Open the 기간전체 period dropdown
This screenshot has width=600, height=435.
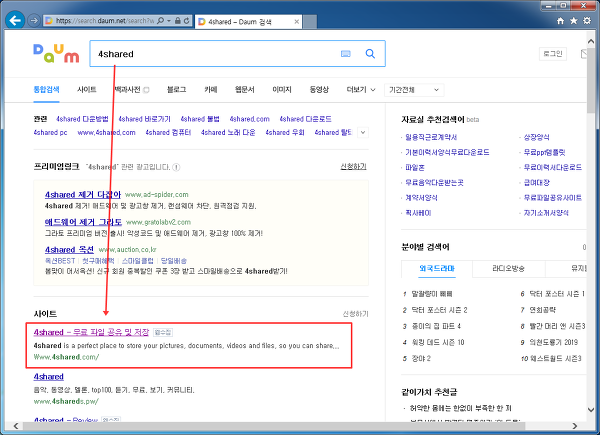414,90
